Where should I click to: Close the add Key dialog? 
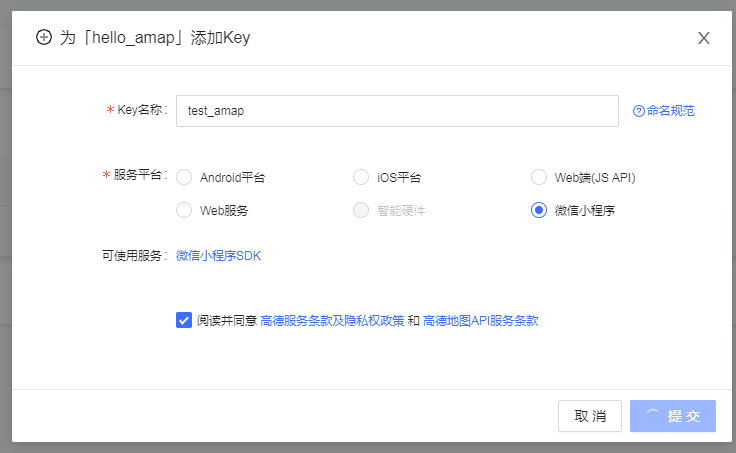[x=703, y=38]
